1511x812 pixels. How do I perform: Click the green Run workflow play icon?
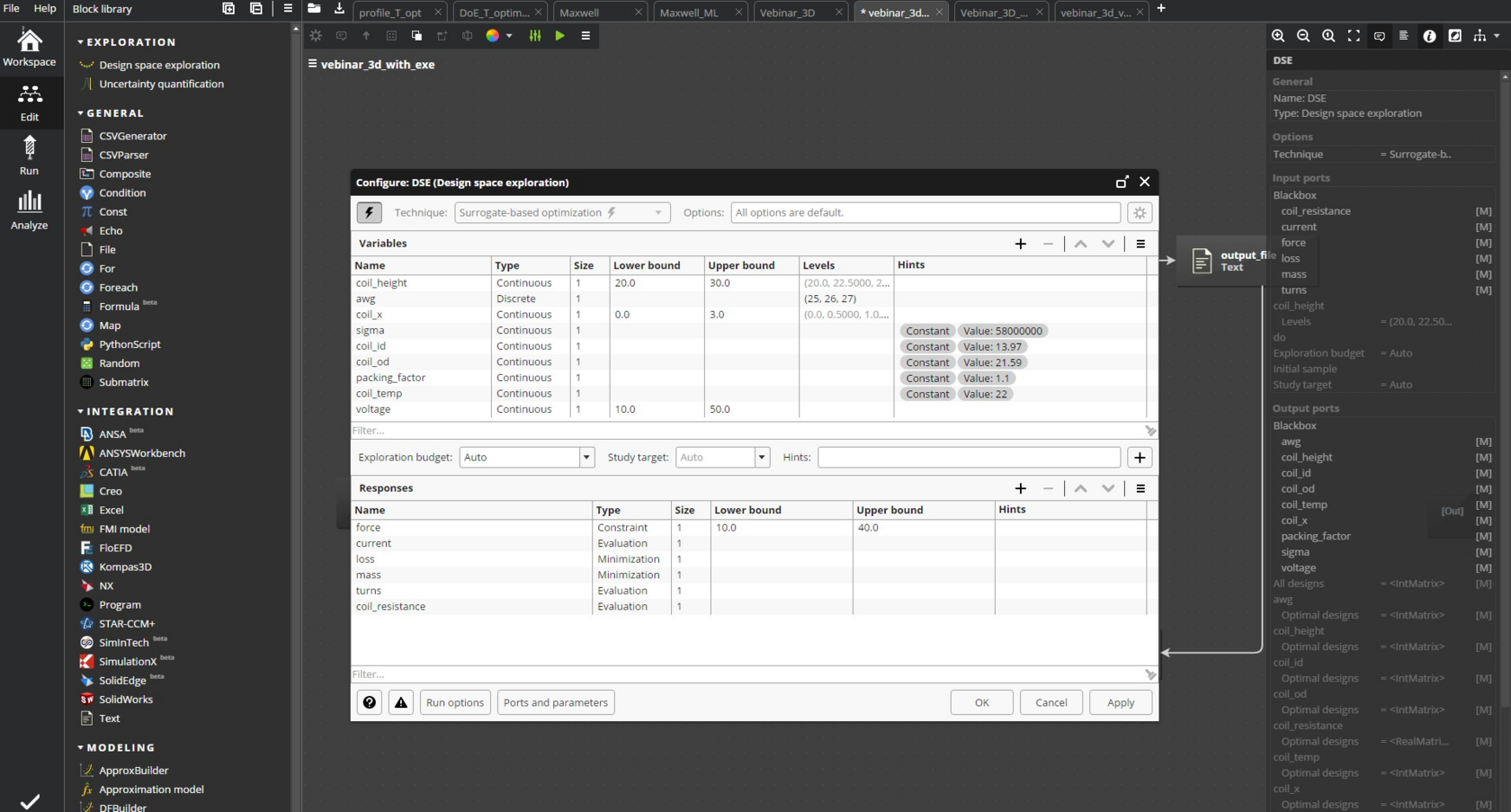(x=559, y=36)
